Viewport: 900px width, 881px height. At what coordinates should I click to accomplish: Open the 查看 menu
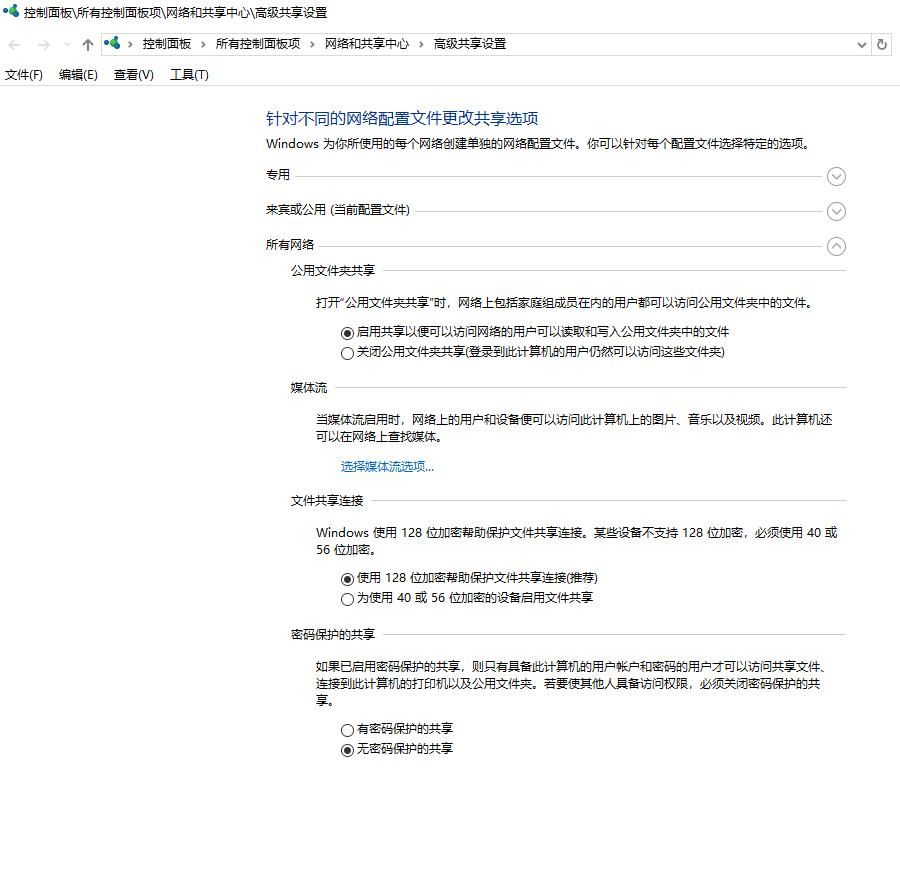click(132, 74)
